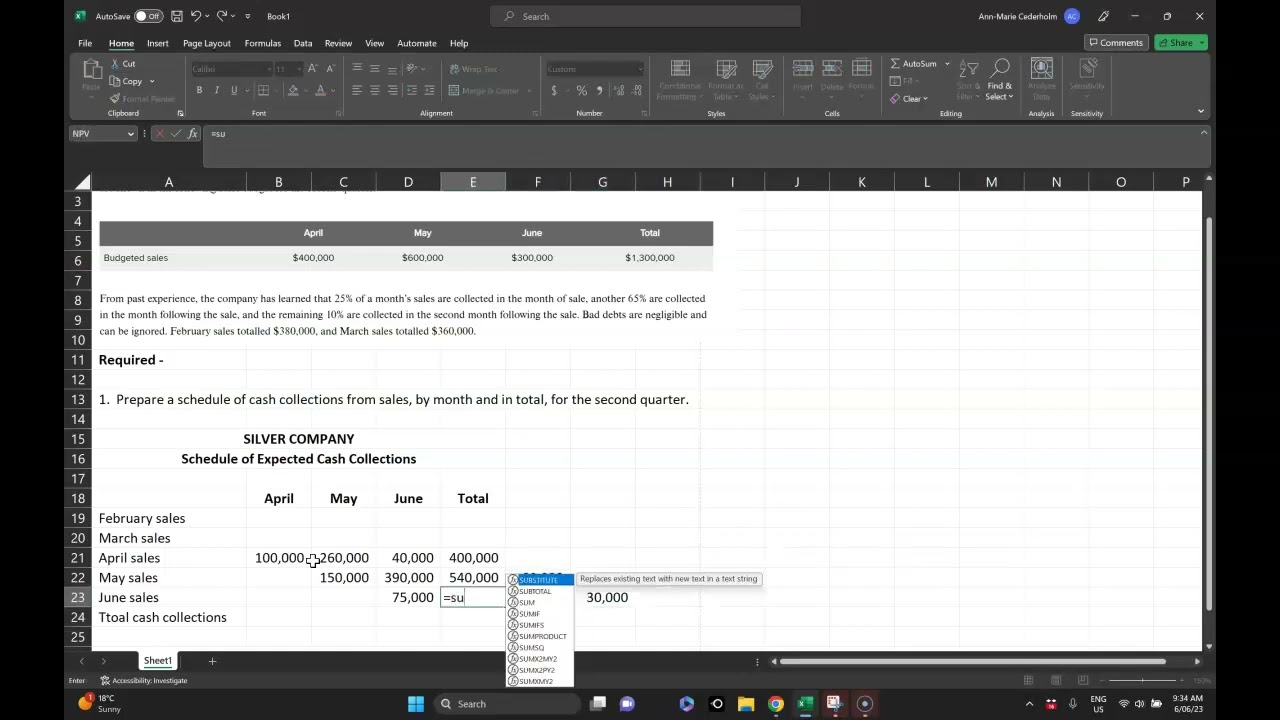Viewport: 1280px width, 720px height.
Task: Click the Windows Start button
Action: (x=416, y=704)
